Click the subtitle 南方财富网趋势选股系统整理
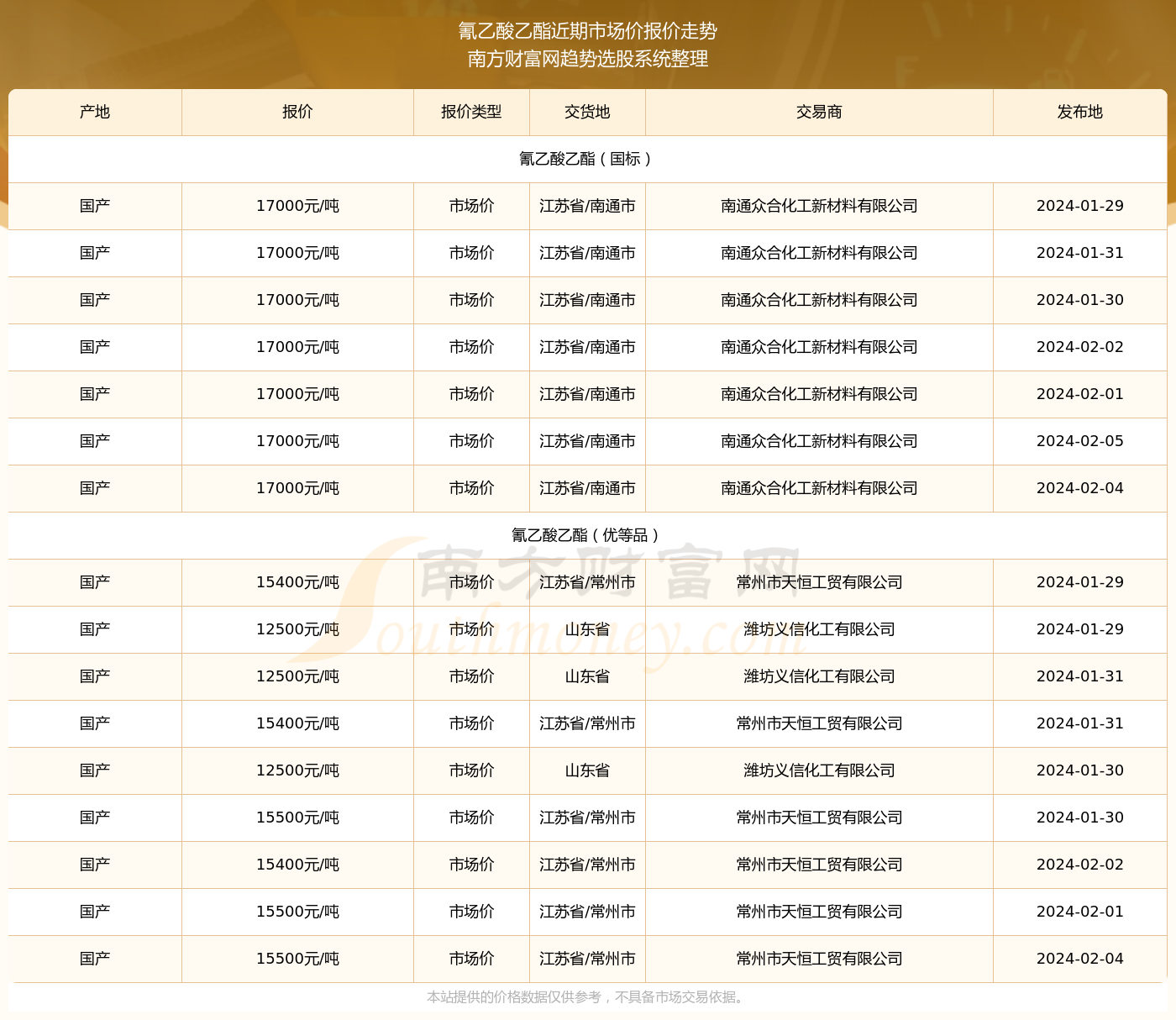 pyautogui.click(x=587, y=59)
